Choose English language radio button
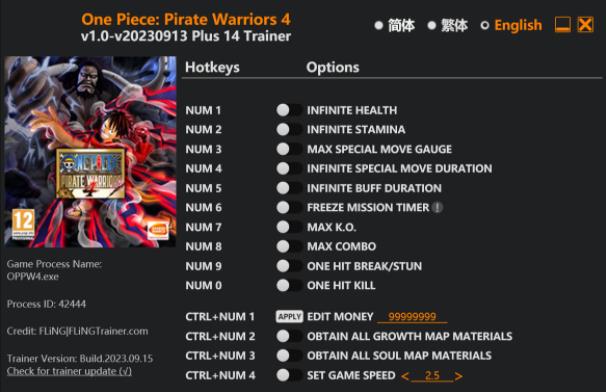This screenshot has height=392, width=606. (511, 26)
